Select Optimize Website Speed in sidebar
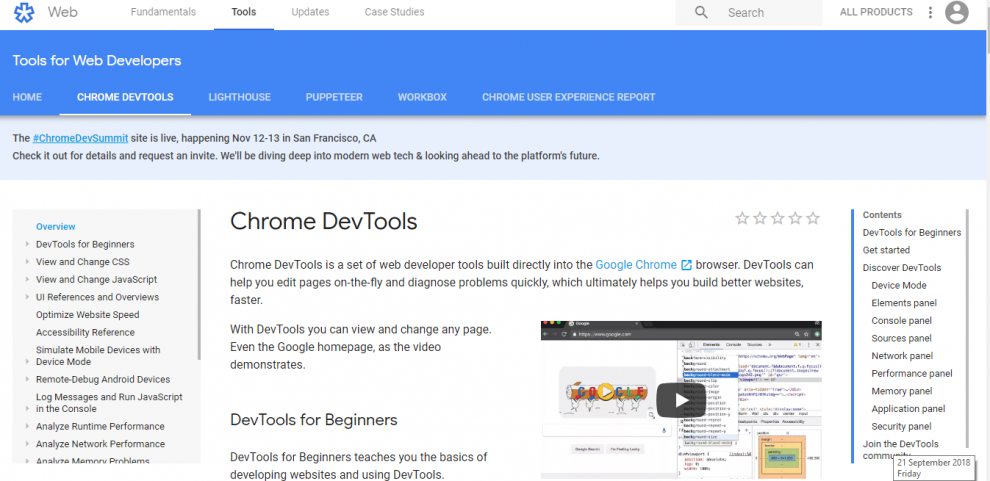 tap(88, 315)
